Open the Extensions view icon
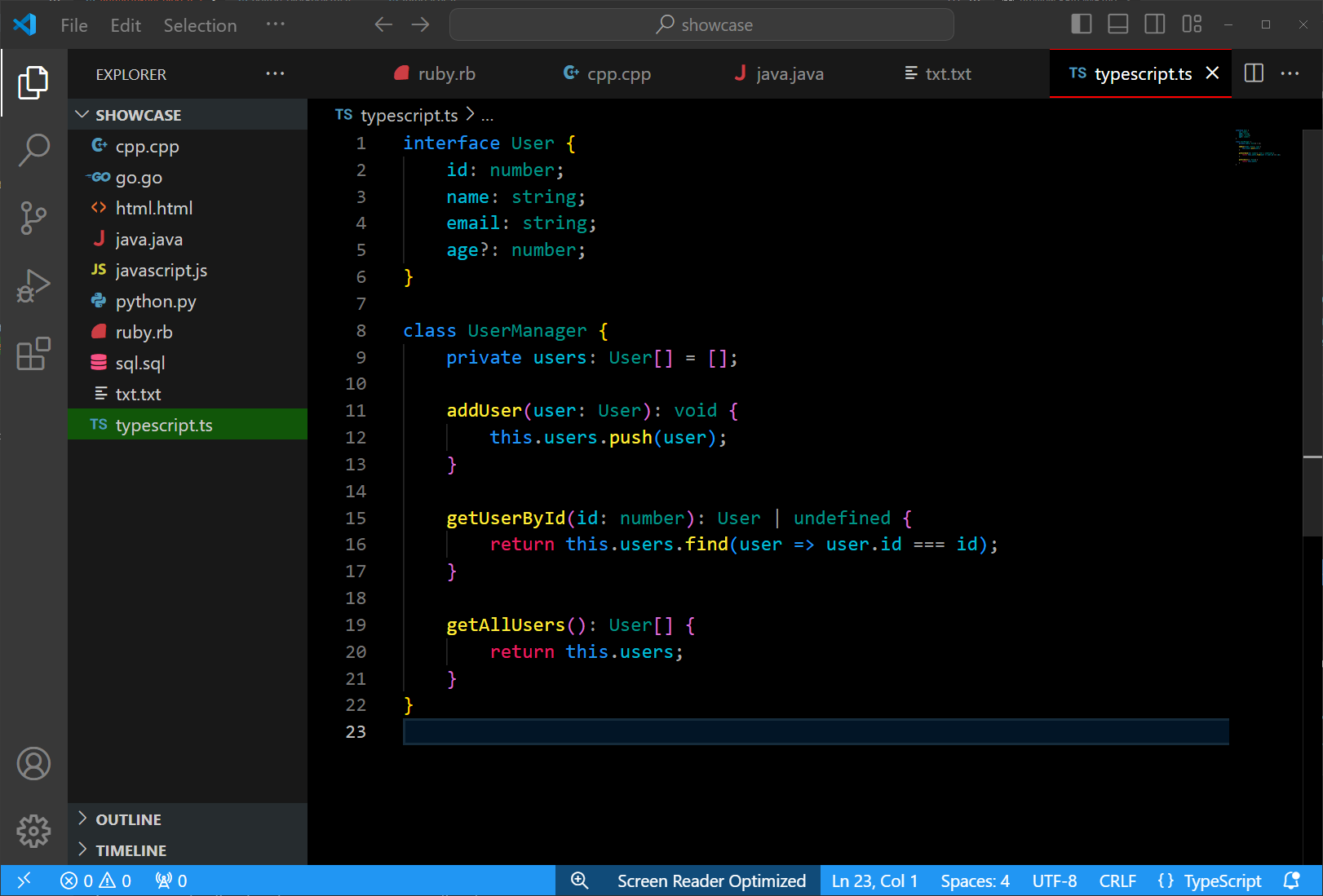The width and height of the screenshot is (1323, 896). (x=33, y=354)
